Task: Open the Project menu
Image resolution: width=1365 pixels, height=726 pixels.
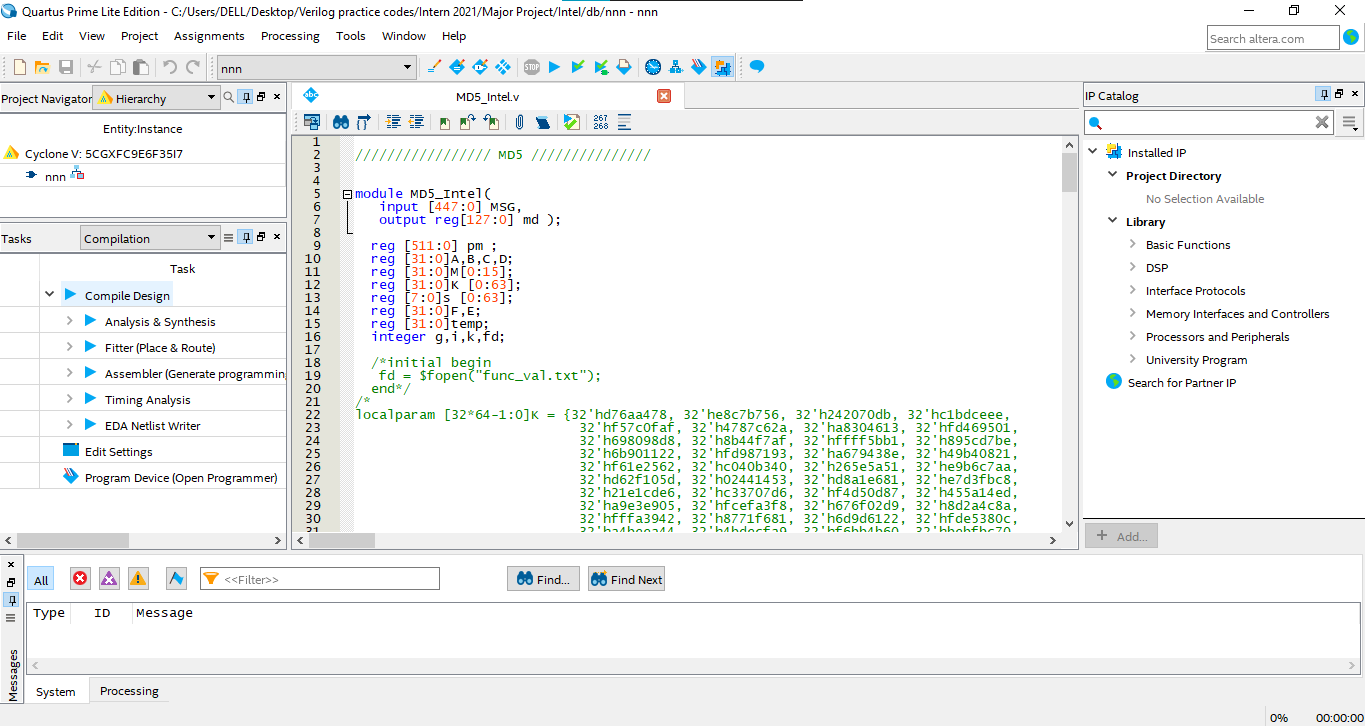Action: tap(140, 36)
